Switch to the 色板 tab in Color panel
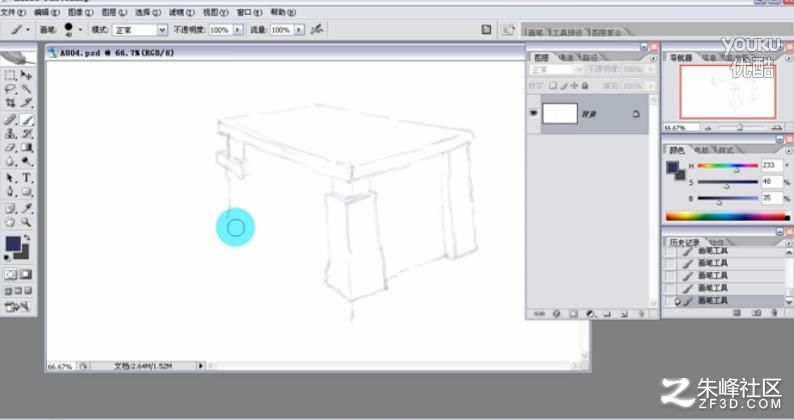This screenshot has height=420, width=794. 702,150
